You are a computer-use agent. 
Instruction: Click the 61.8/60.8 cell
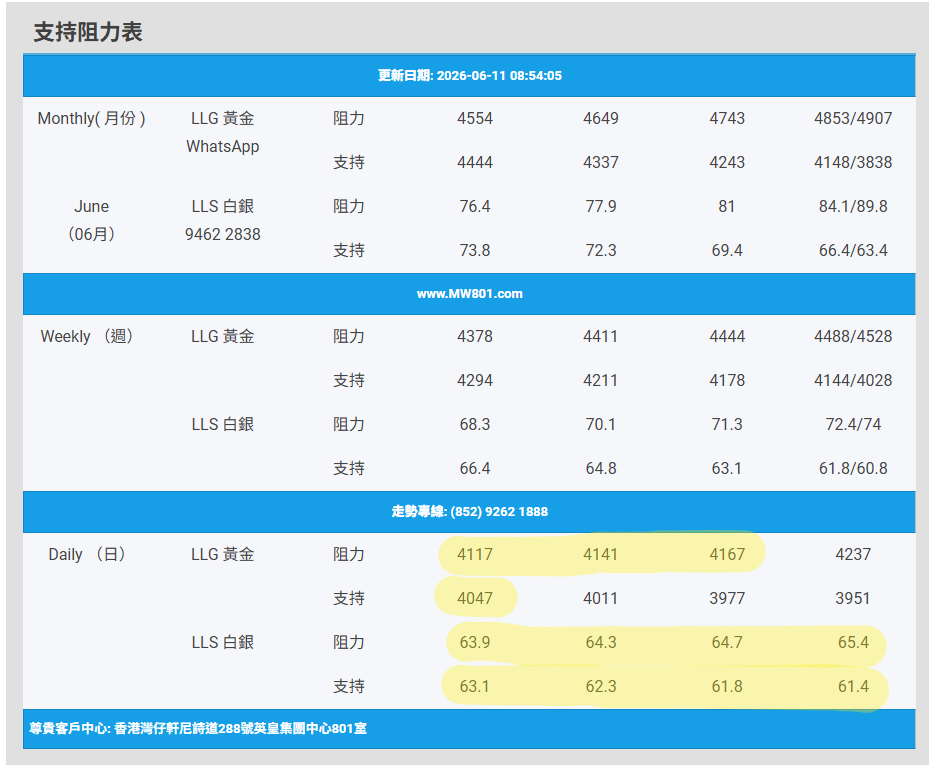click(853, 469)
